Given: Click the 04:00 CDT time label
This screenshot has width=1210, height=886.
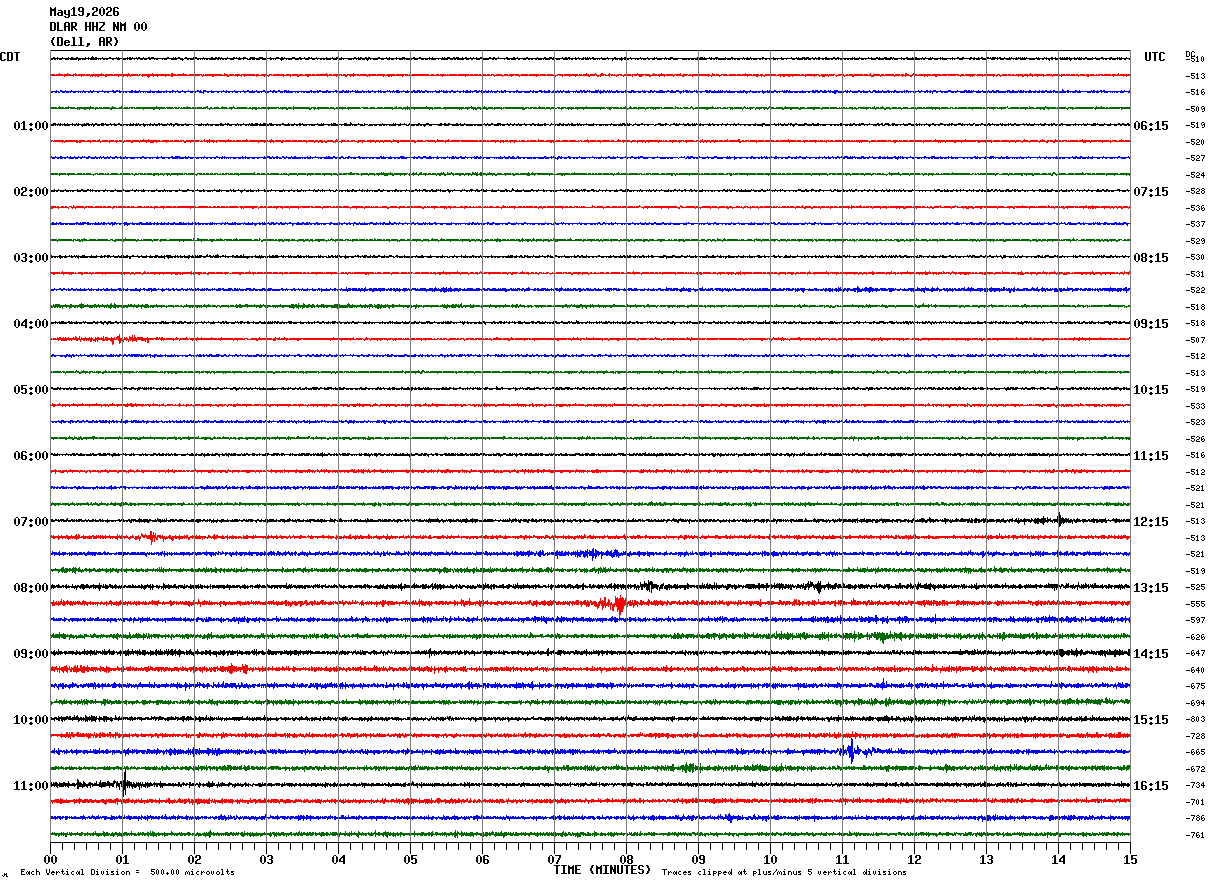Looking at the screenshot, I should (30, 324).
